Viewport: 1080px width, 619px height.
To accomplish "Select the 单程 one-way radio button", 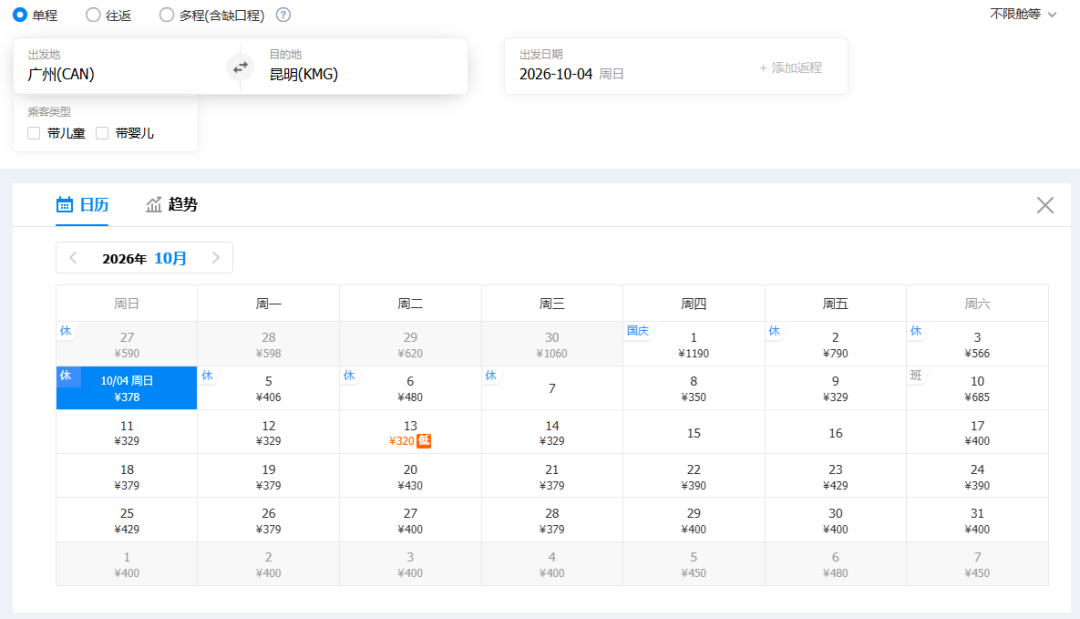I will tap(20, 14).
